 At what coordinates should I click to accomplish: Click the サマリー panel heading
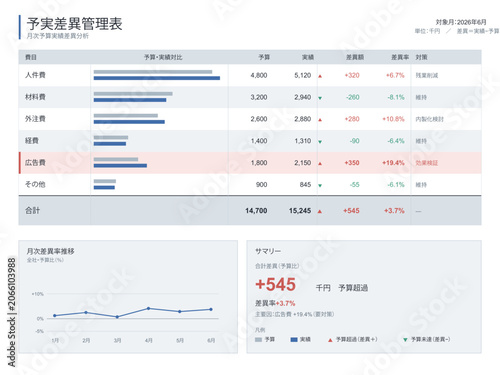[x=268, y=251]
